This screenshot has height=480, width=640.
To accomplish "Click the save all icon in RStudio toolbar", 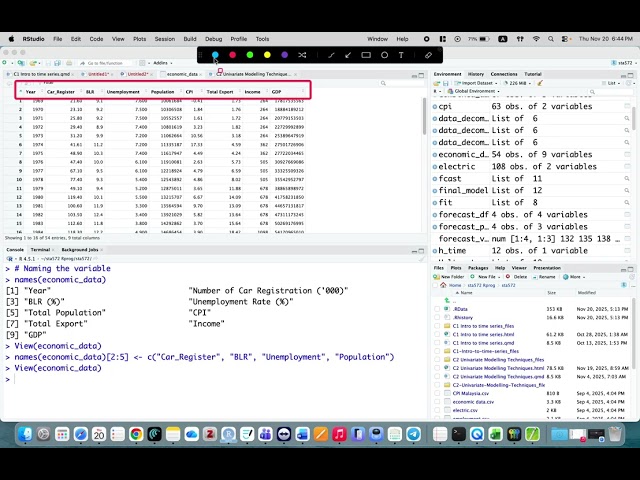I will coord(57,63).
